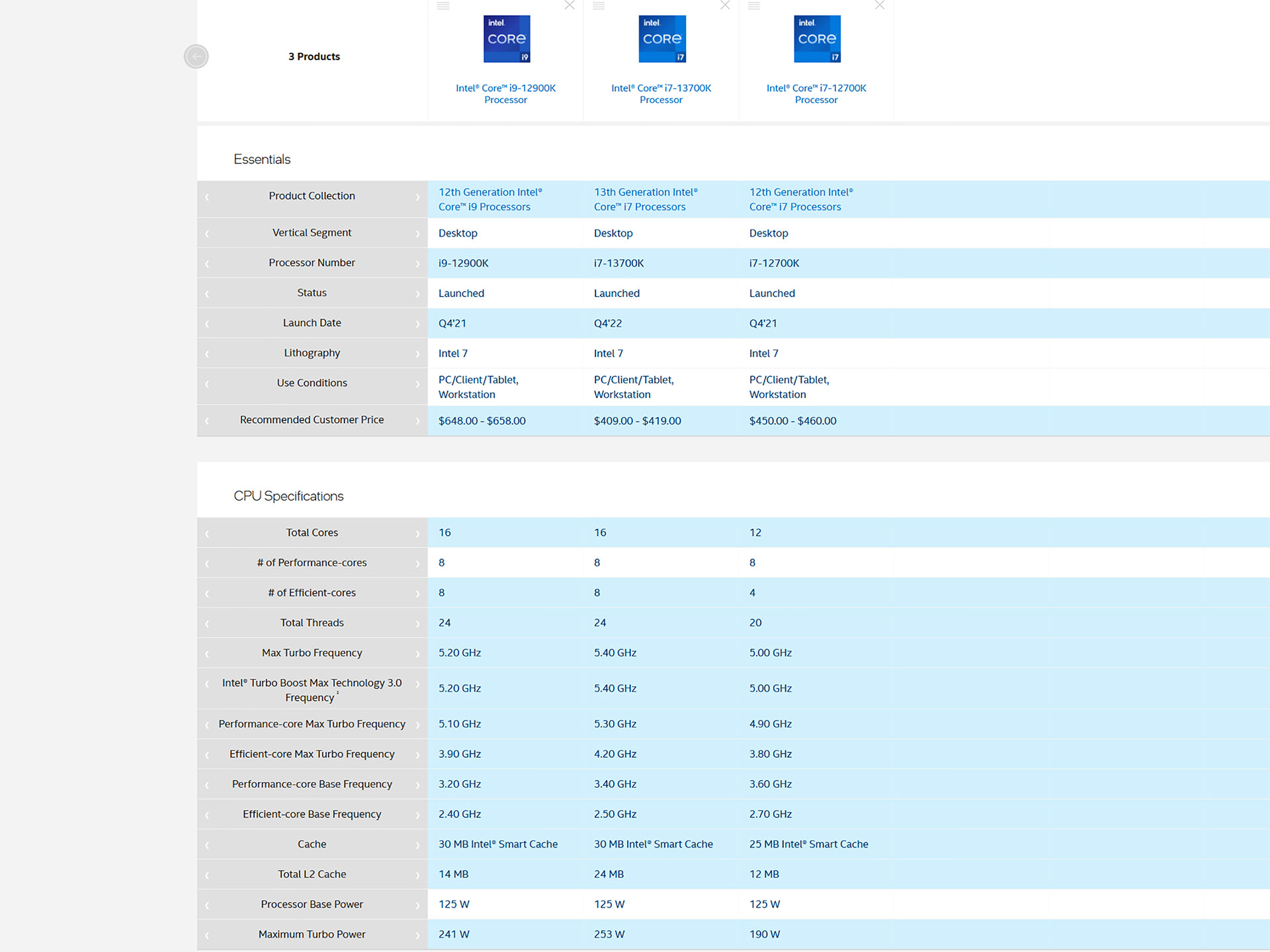Click the back arrow beside 3 Products

click(196, 56)
